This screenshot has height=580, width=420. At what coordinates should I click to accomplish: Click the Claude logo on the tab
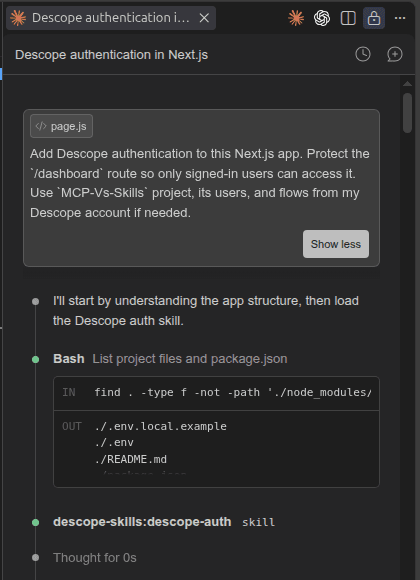pos(18,18)
